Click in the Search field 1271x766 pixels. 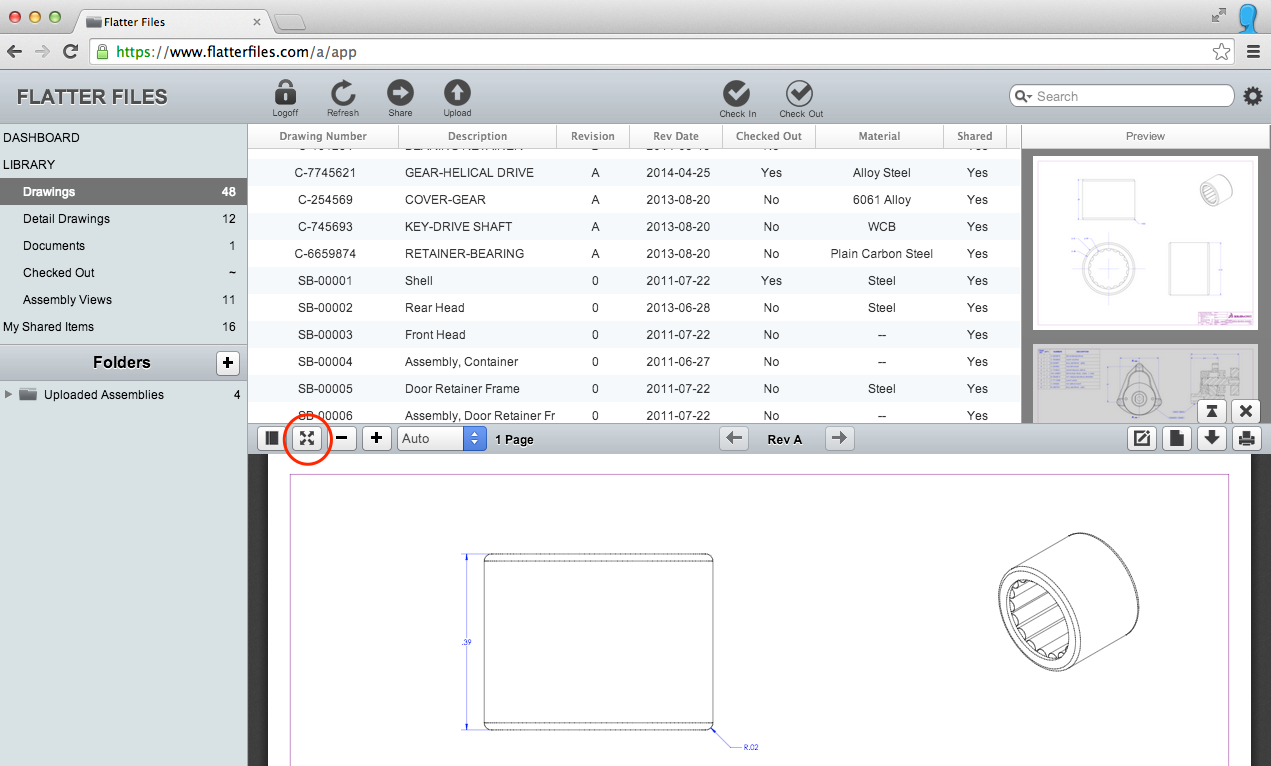click(x=1122, y=96)
